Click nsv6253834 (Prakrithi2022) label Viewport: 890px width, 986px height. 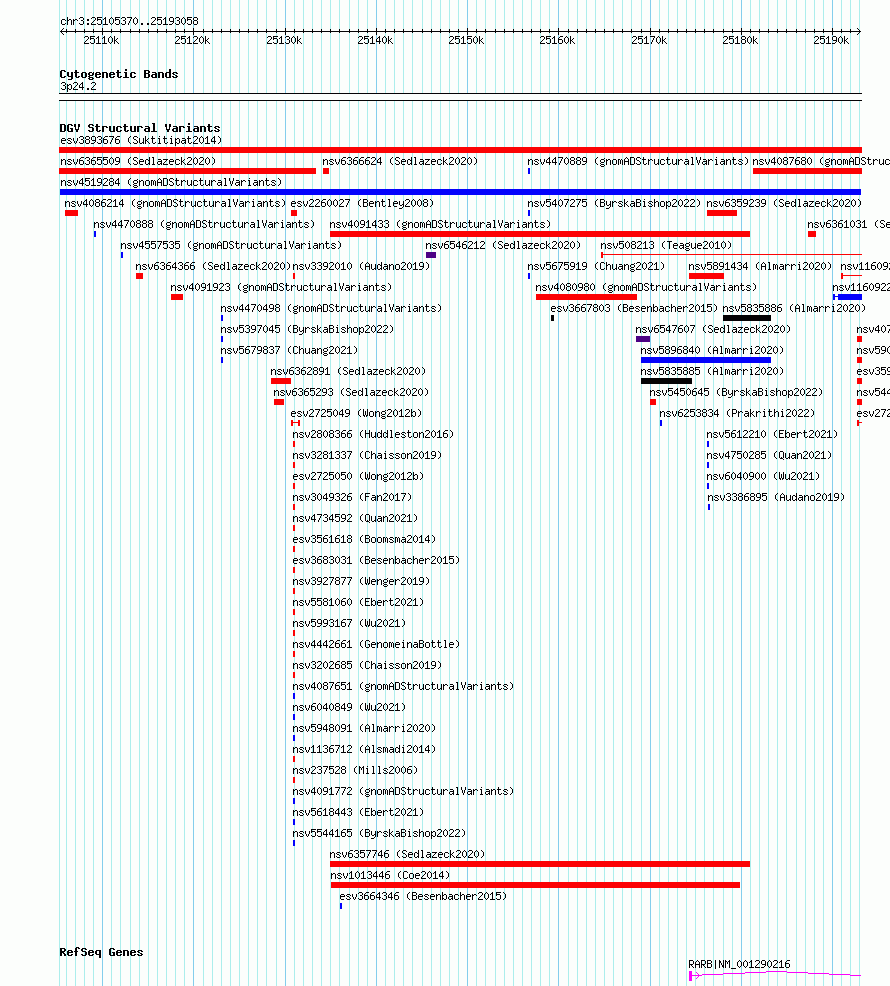737,414
